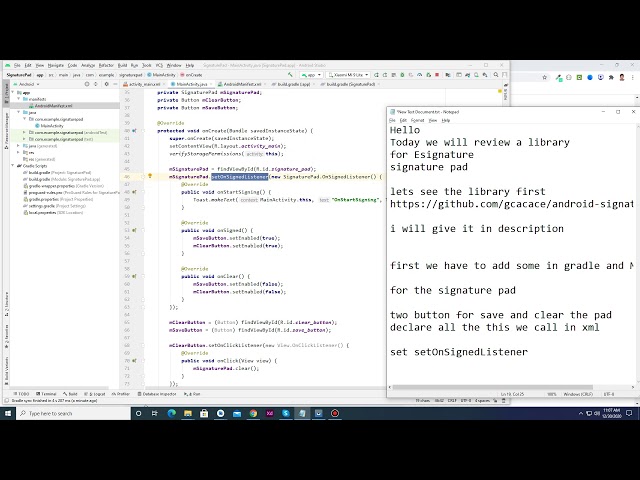Image resolution: width=640 pixels, height=480 pixels.
Task: Click the red screen recorder taskbar icon
Action: point(335,413)
